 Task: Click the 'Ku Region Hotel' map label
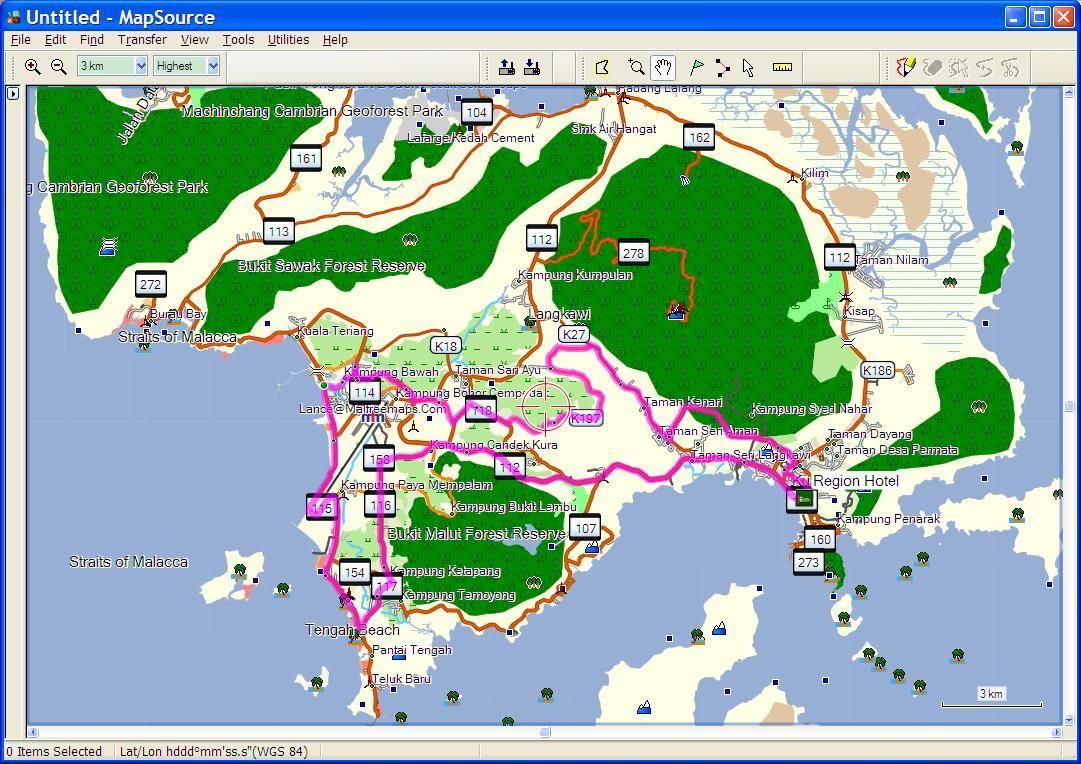coord(846,481)
